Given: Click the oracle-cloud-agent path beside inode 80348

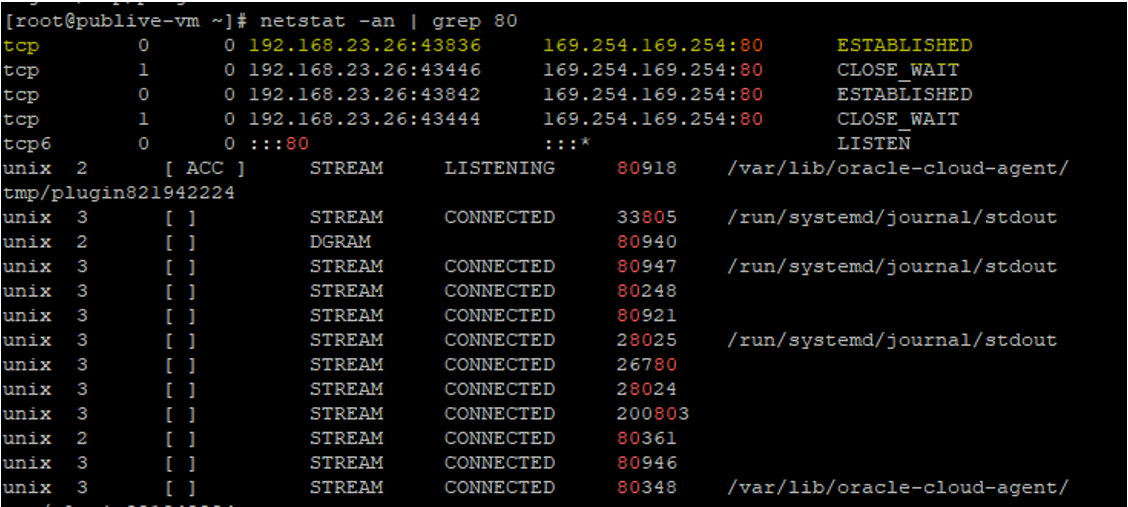Looking at the screenshot, I should pyautogui.click(x=898, y=487).
